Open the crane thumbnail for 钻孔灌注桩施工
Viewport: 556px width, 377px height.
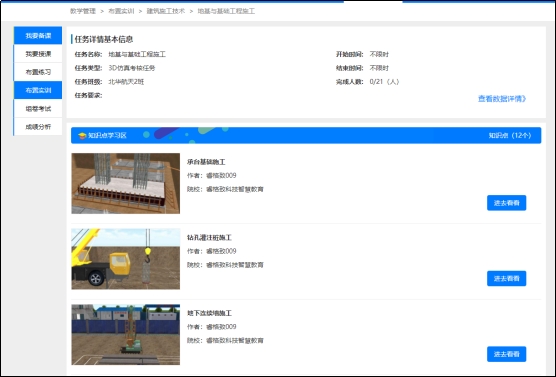[126, 259]
